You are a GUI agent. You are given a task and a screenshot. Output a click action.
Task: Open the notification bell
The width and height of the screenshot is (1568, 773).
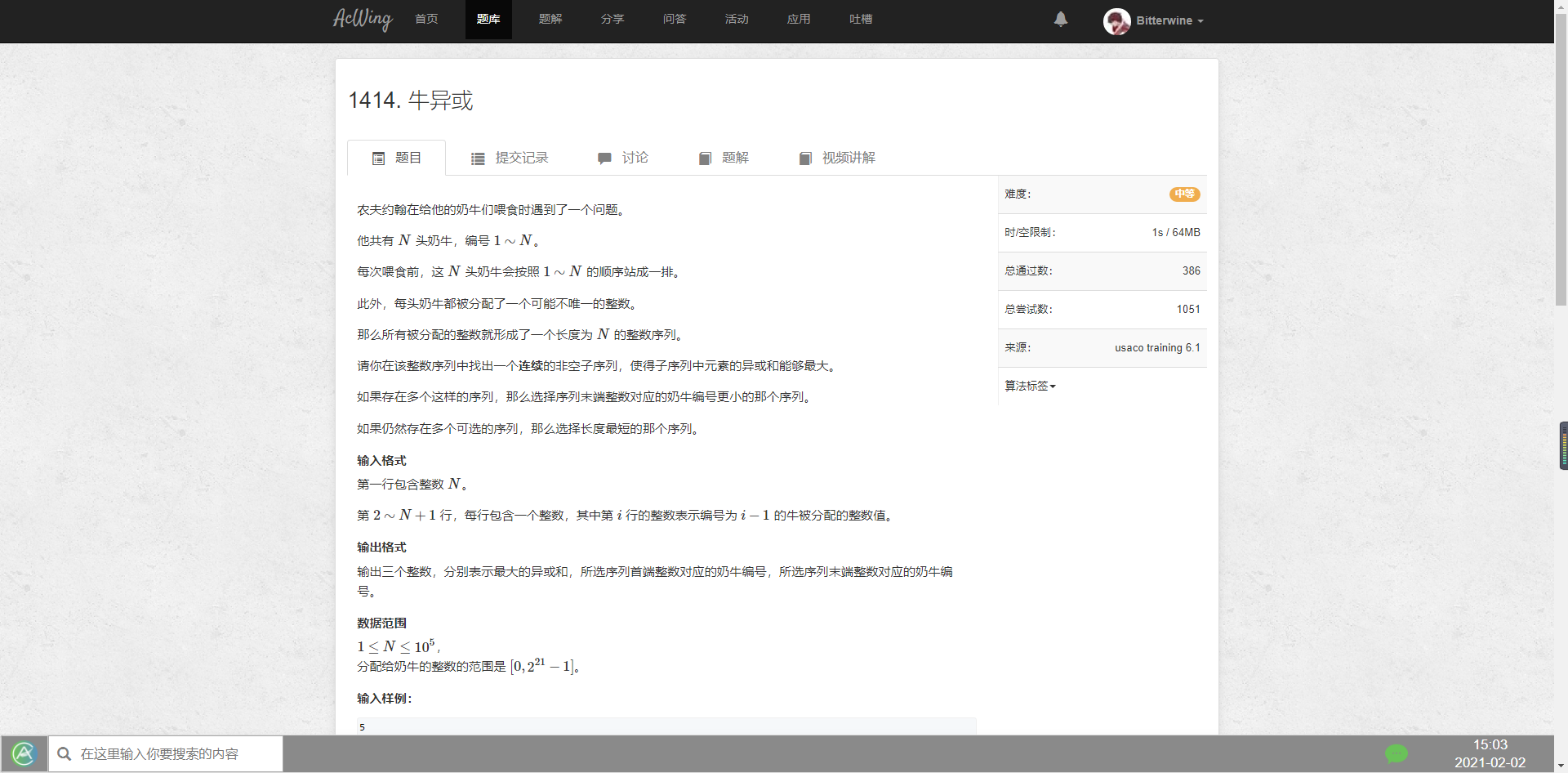click(1061, 19)
